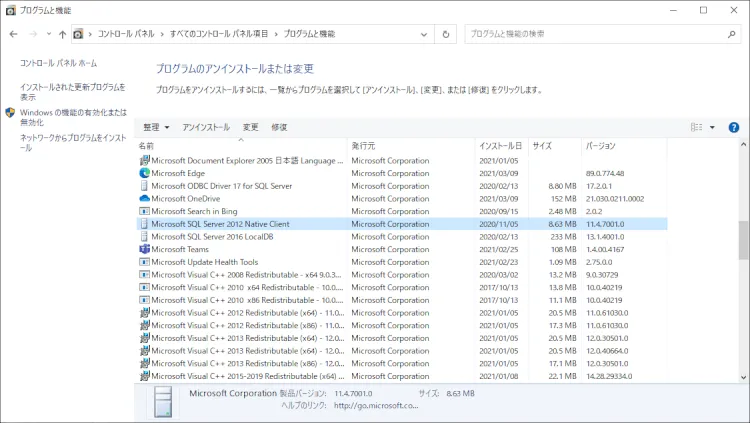
Task: Click the 変更 toolbar button
Action: coord(251,127)
